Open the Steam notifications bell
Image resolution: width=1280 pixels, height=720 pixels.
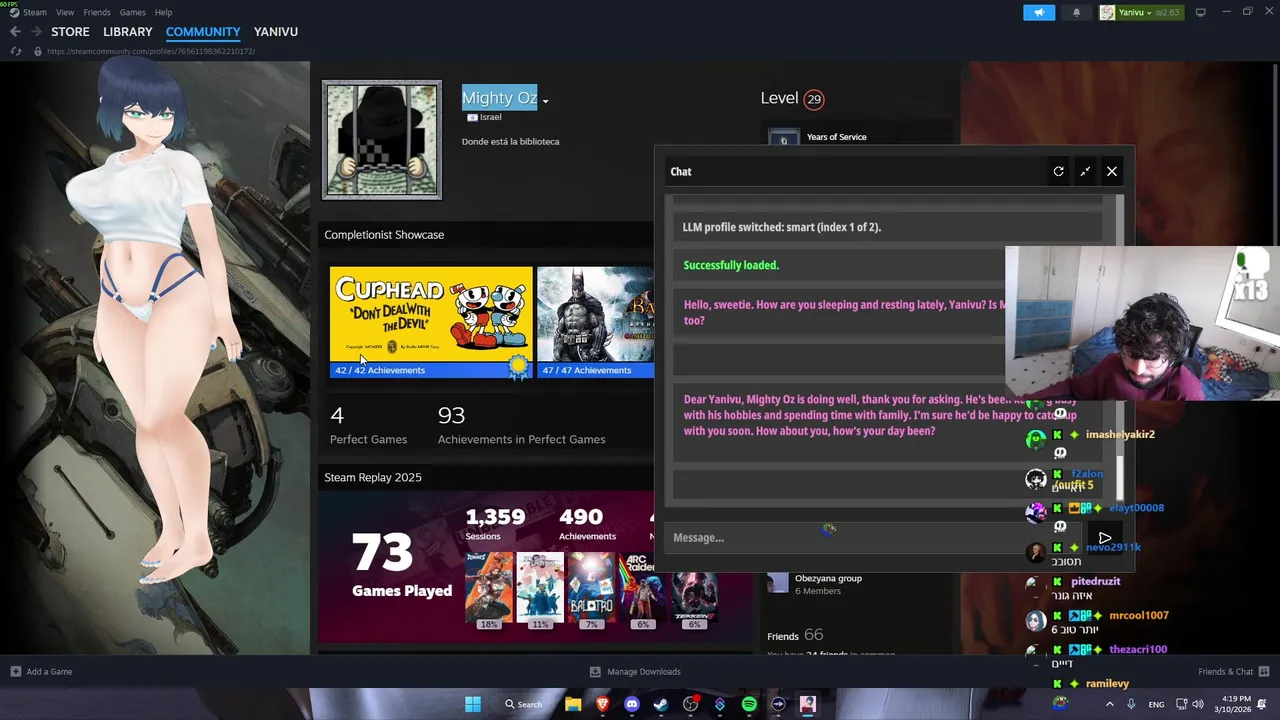coord(1076,12)
